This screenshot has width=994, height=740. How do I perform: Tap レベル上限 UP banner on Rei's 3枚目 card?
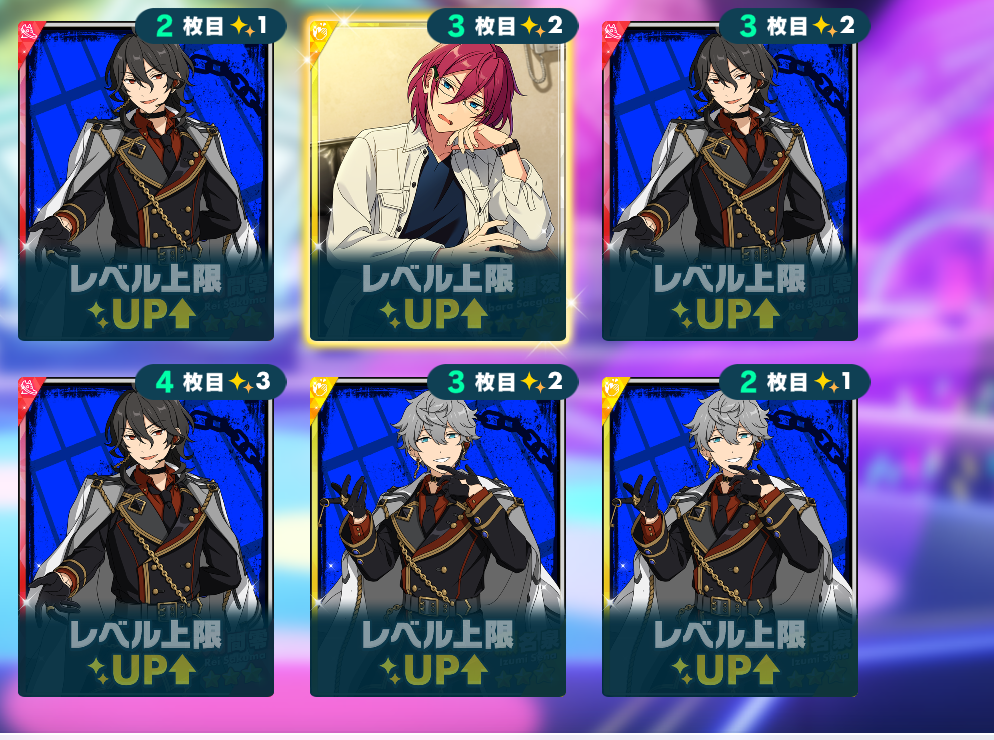click(x=729, y=297)
